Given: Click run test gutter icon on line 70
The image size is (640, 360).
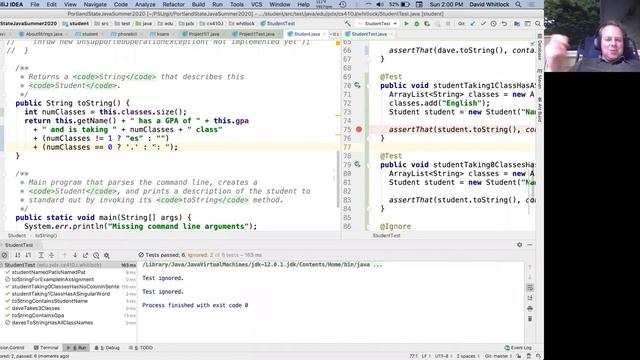Looking at the screenshot, I should (357, 85).
